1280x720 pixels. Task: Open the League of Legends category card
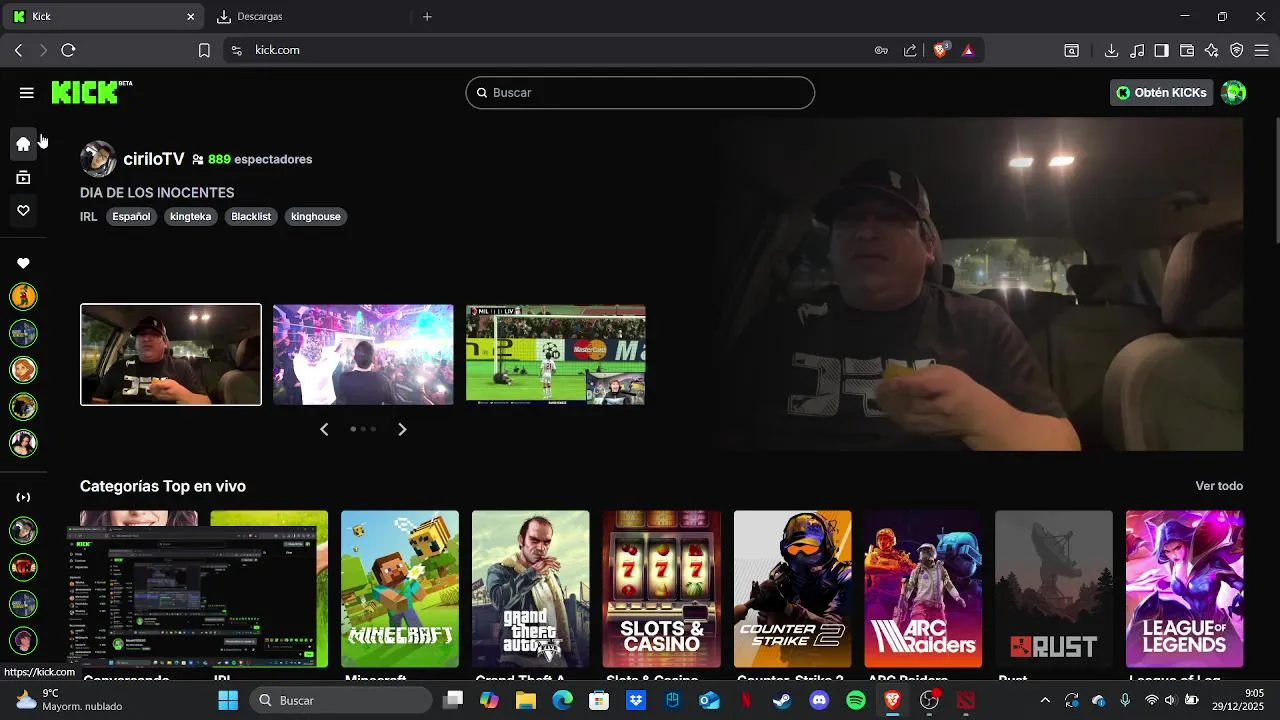click(x=1185, y=589)
